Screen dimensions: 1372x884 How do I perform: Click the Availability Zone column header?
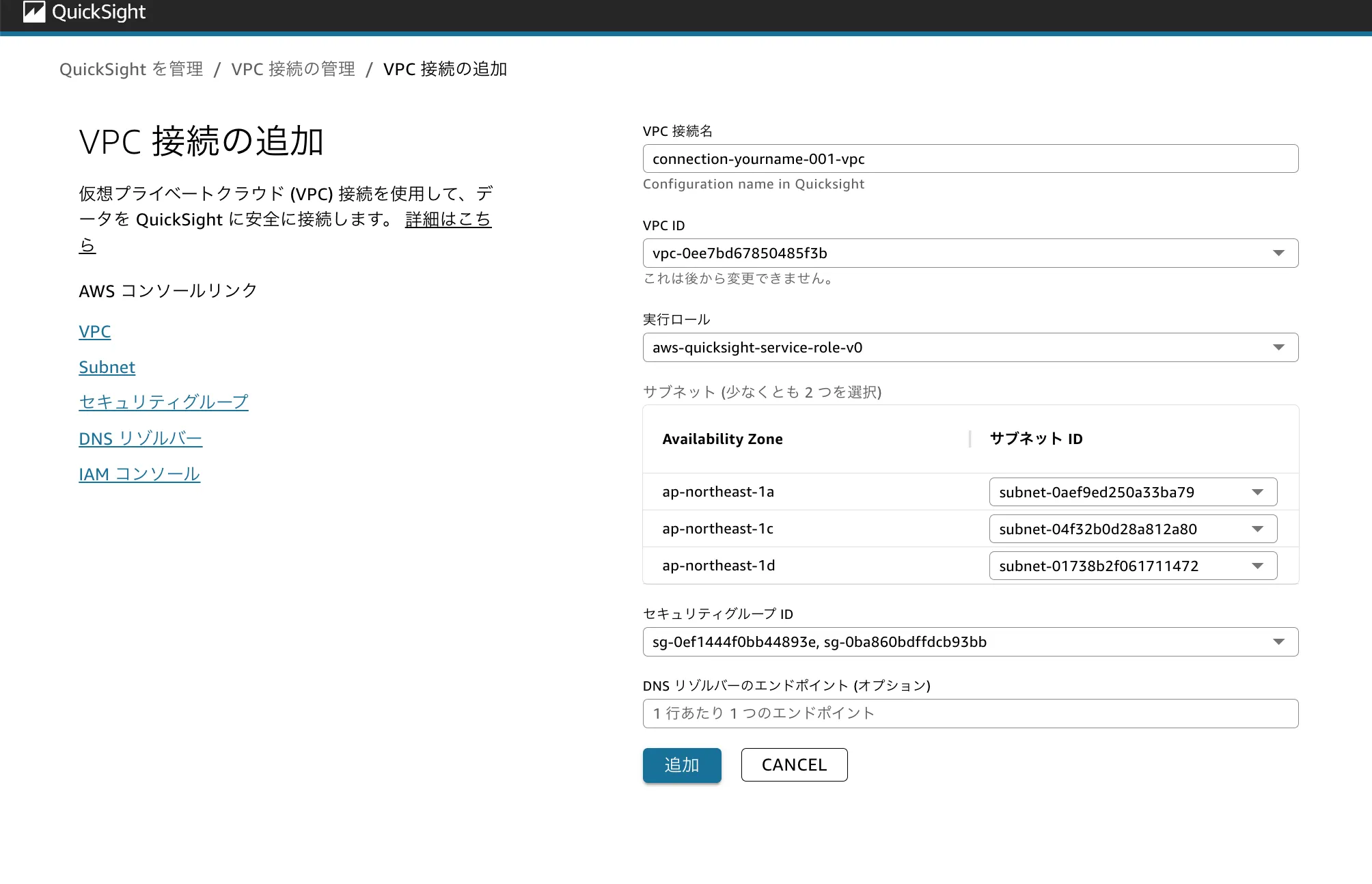(722, 439)
